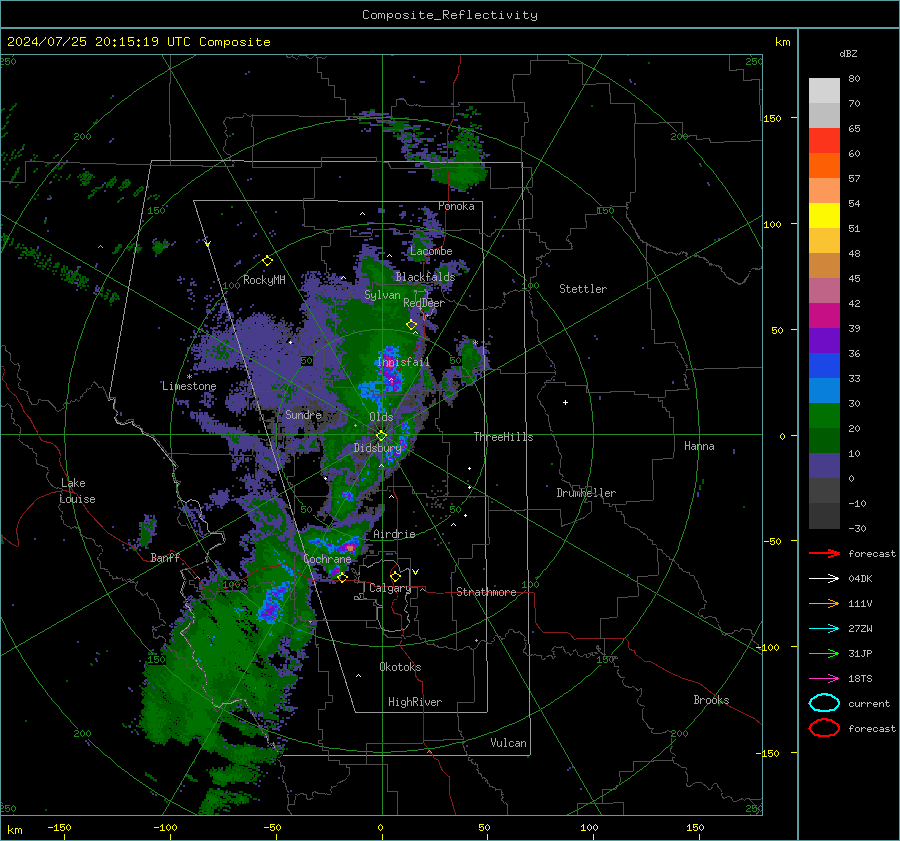Image resolution: width=900 pixels, height=841 pixels.
Task: Click yellow diamond marker below Cochrane
Action: [x=342, y=577]
